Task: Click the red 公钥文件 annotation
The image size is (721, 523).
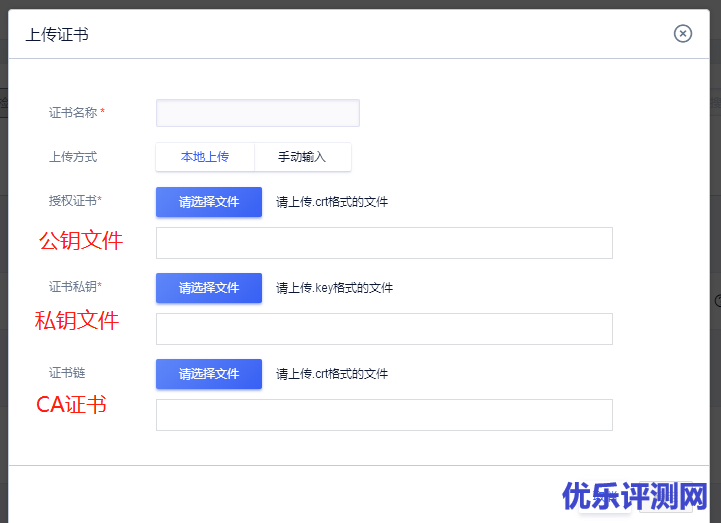Action: (x=81, y=241)
